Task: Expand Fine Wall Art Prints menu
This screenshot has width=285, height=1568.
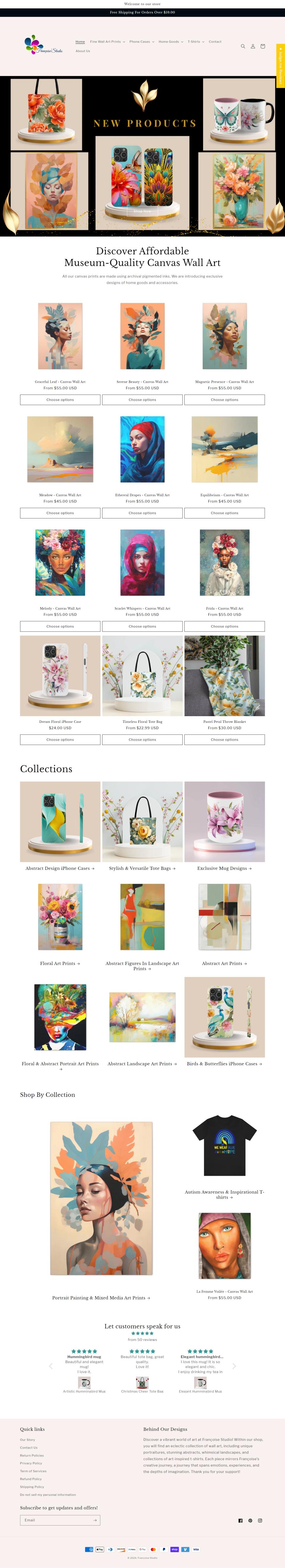Action: (107, 41)
